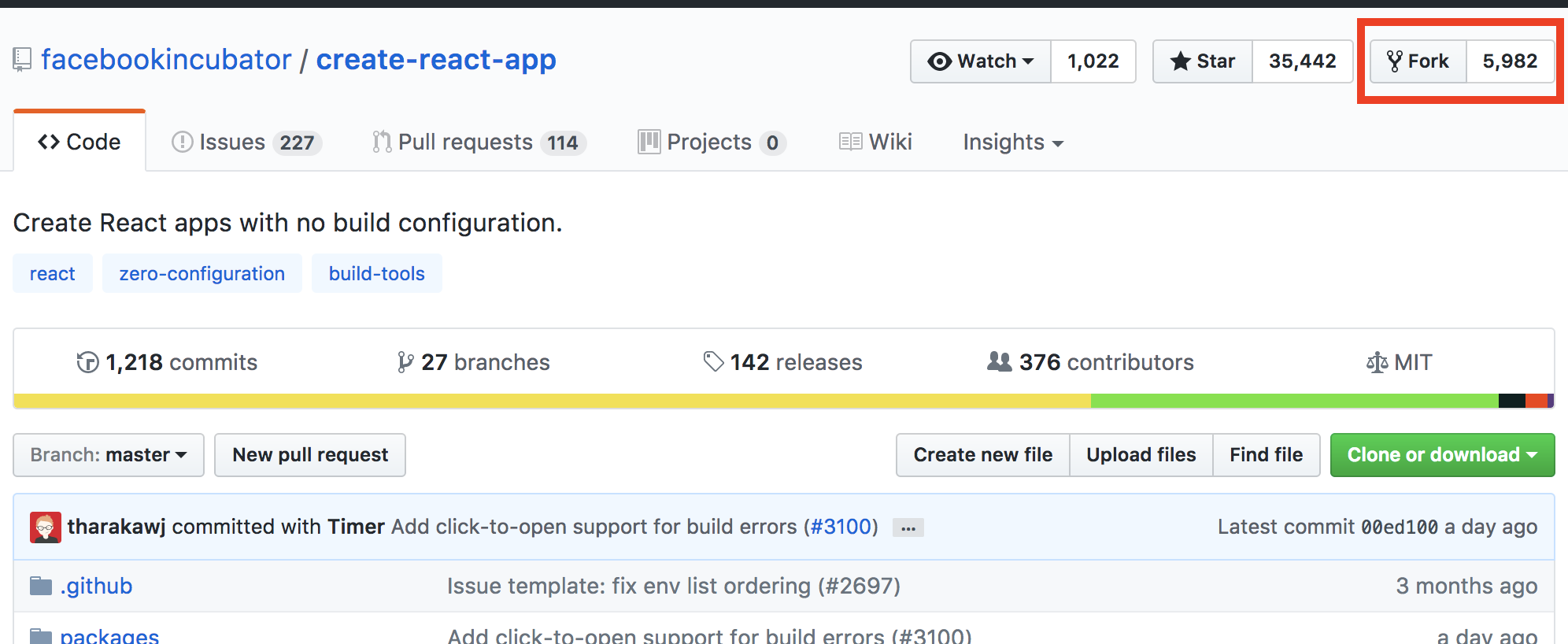Viewport: 1568px width, 644px height.
Task: Expand the Branch: master selector
Action: 109,455
